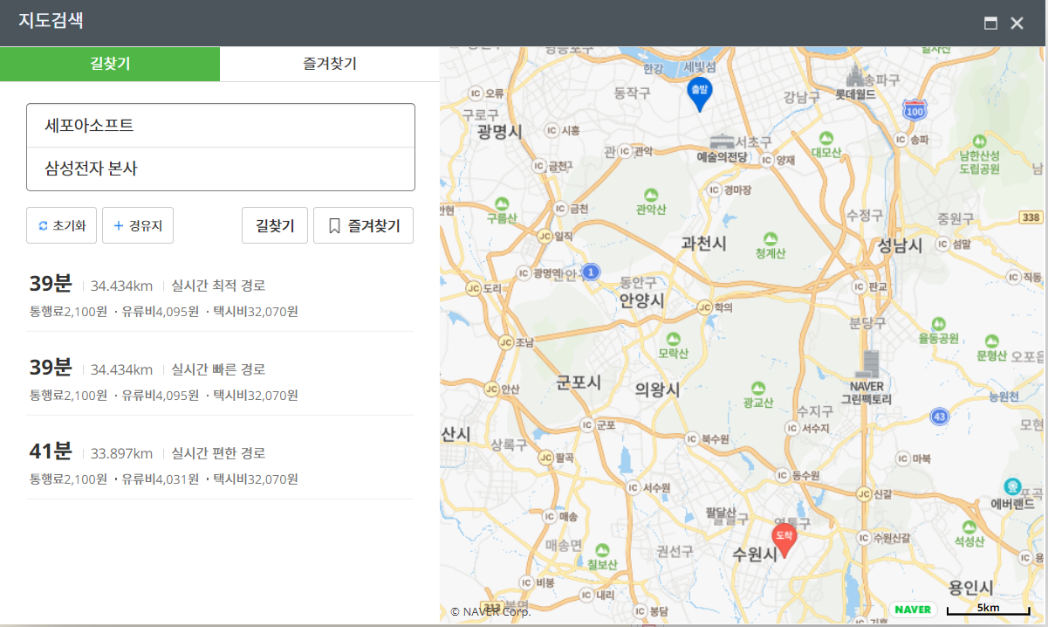This screenshot has width=1048, height=627.
Task: Select the 실시간 편한 경로 route
Action: coord(220,464)
